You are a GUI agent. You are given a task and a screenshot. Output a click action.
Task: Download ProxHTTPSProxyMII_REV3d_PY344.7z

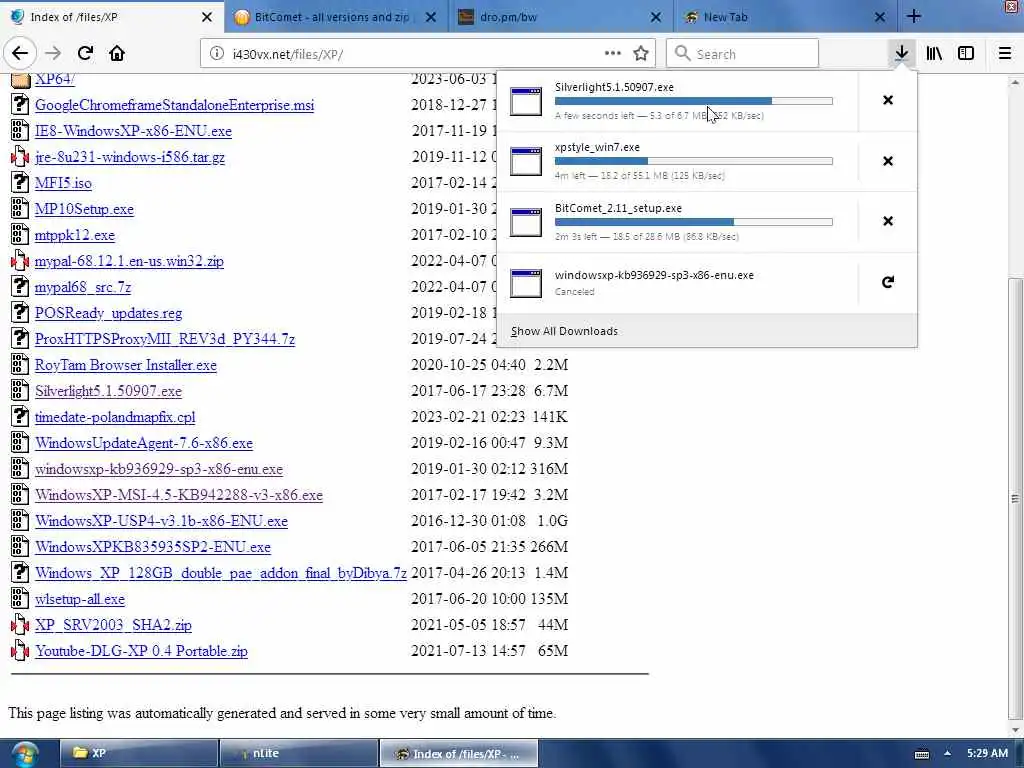point(165,339)
